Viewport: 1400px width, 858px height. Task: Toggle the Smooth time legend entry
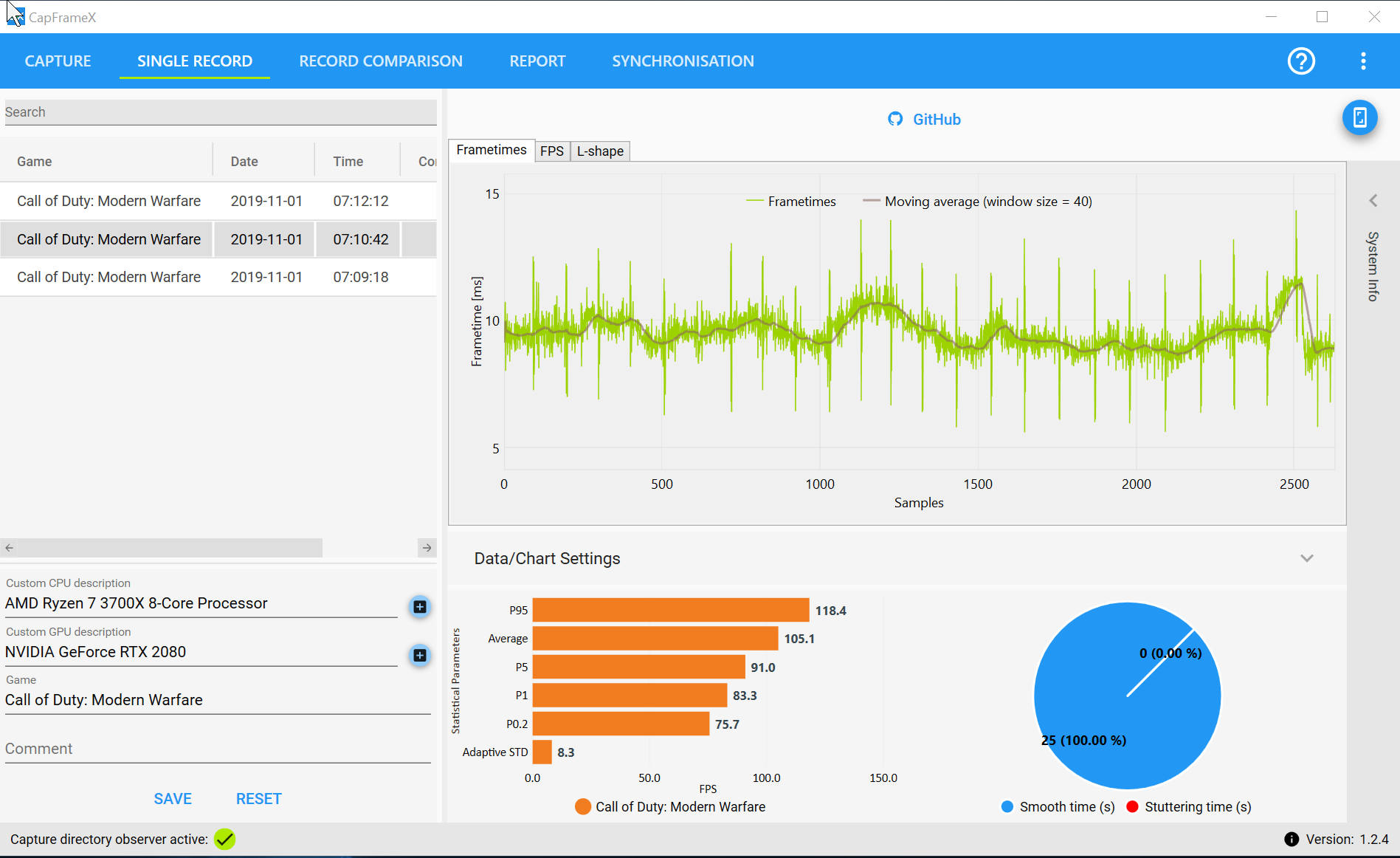point(1058,807)
